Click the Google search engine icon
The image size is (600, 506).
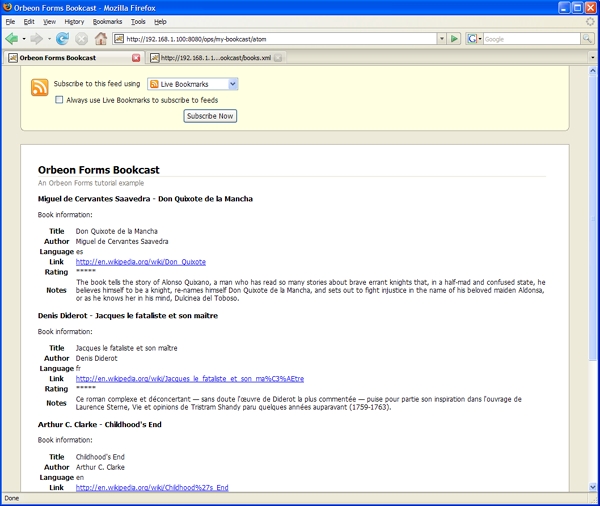pyautogui.click(x=472, y=39)
